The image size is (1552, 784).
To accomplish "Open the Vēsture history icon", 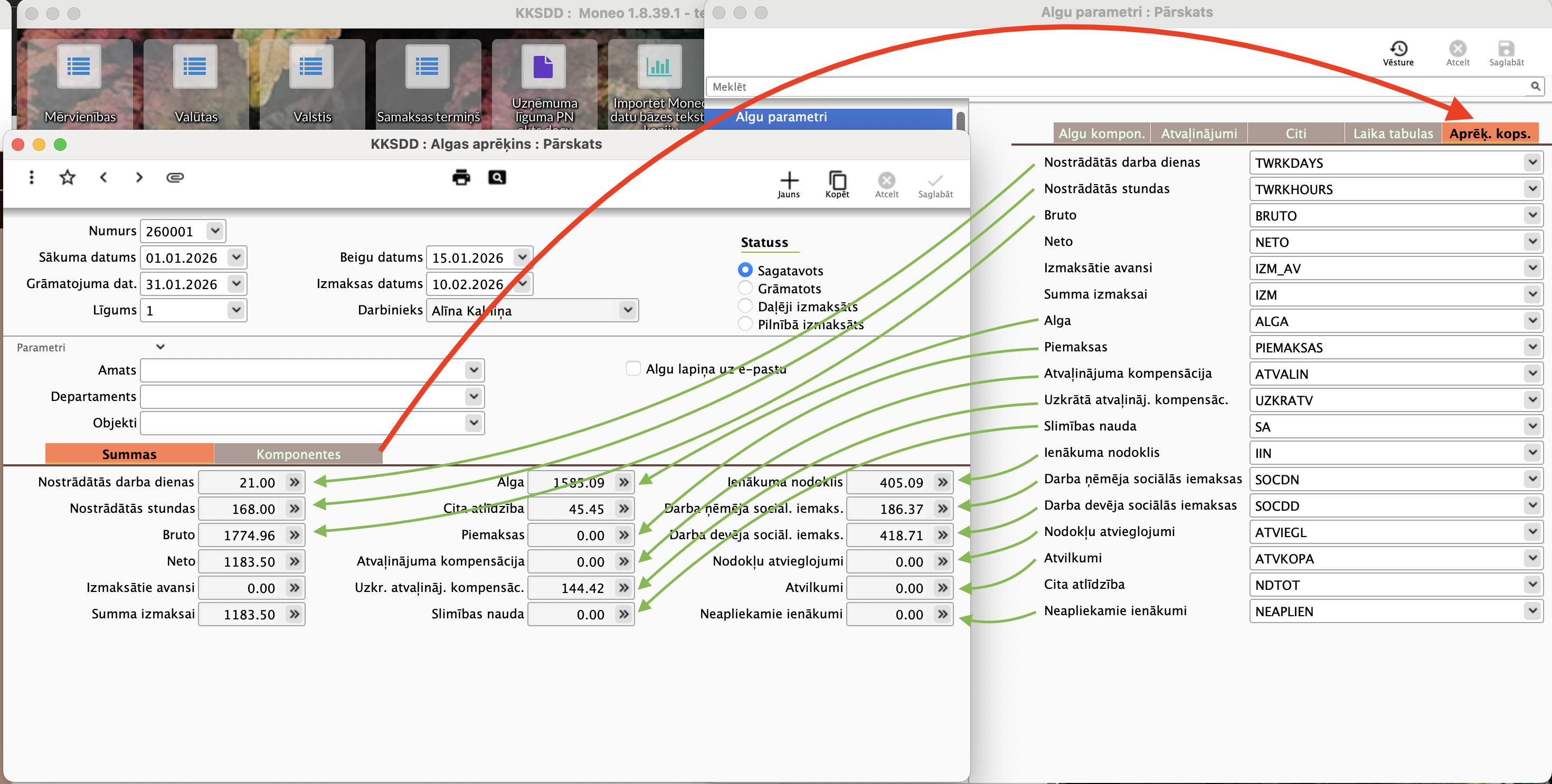I will click(x=1398, y=50).
